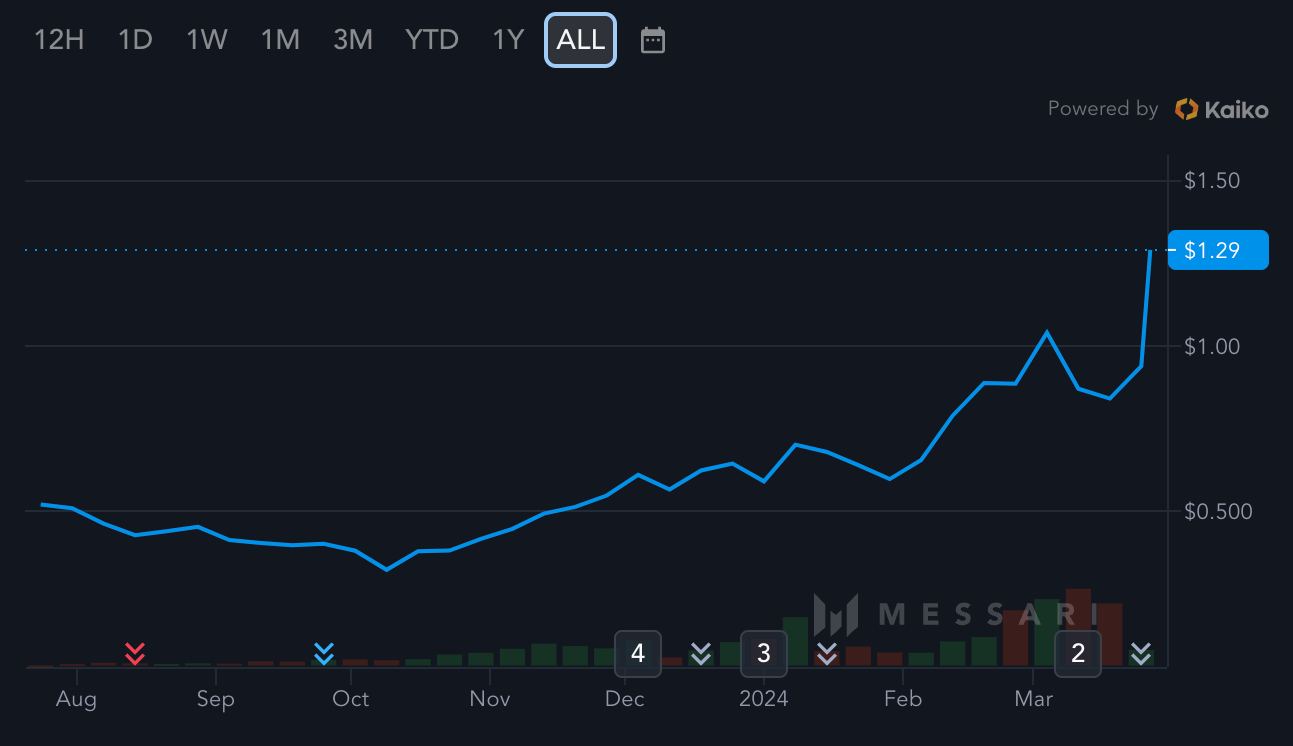This screenshot has height=746, width=1293.
Task: Select the 1D time range
Action: tap(135, 40)
